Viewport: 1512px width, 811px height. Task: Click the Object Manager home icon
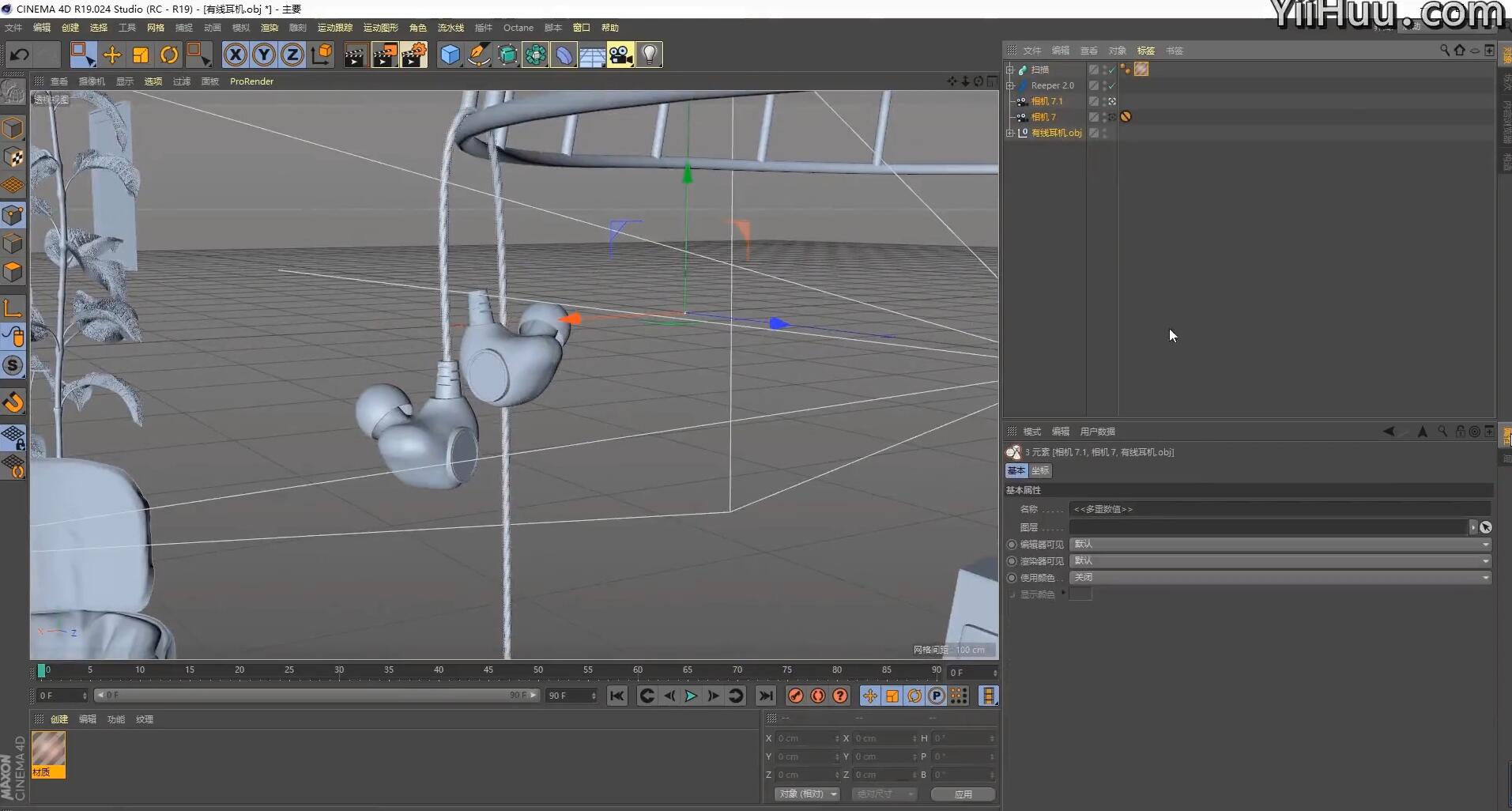tap(1460, 51)
